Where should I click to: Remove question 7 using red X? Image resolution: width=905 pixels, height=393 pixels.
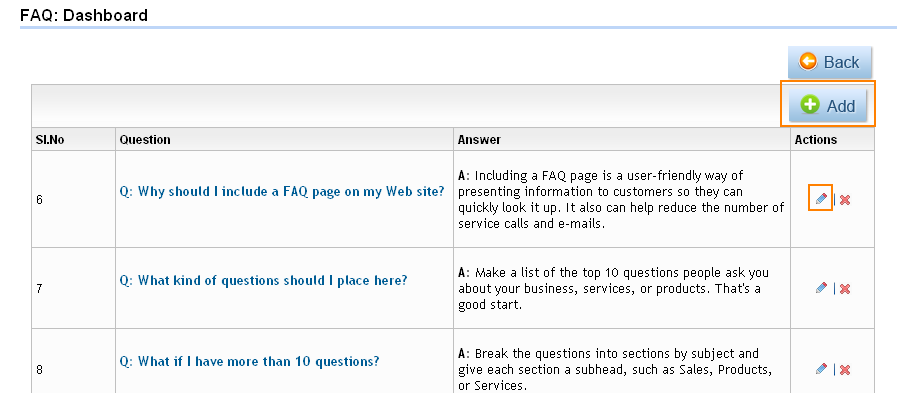pos(845,289)
